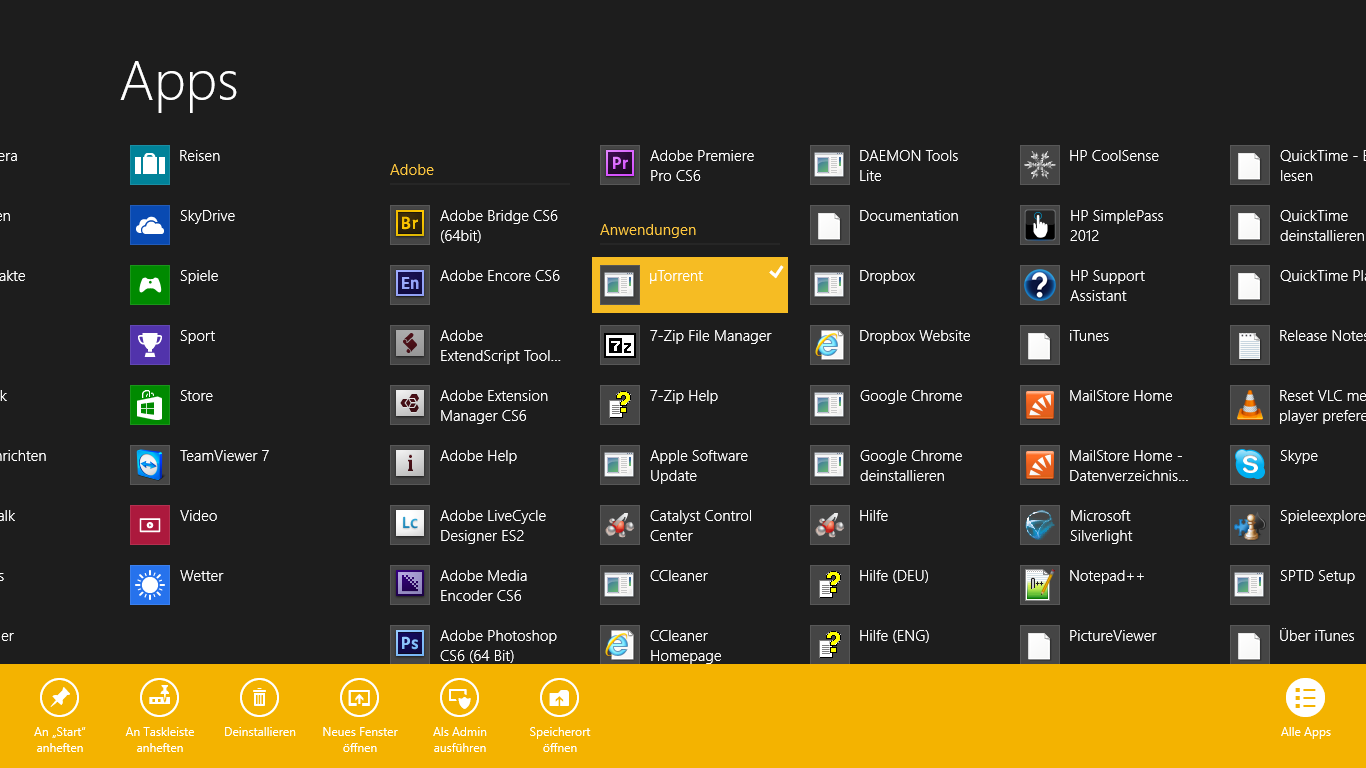Open the Skype icon
The width and height of the screenshot is (1366, 768).
point(1250,465)
